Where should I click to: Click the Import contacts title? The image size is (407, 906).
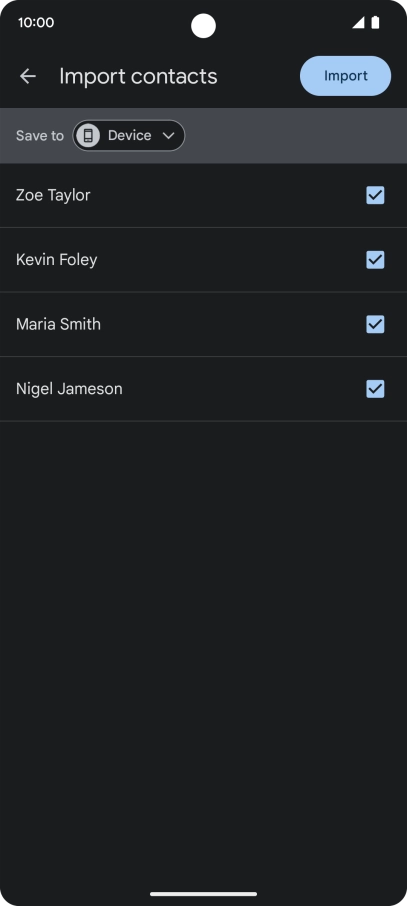138,76
